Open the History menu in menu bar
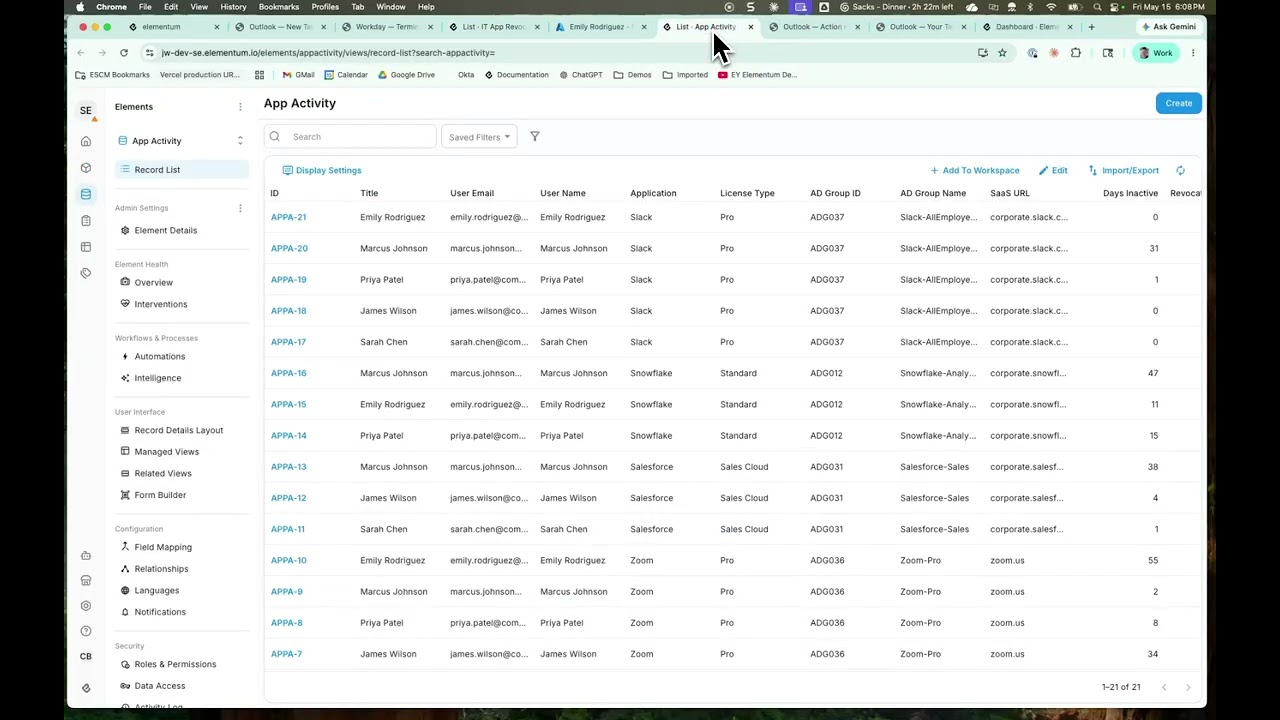Viewport: 1280px width, 720px height. click(x=233, y=7)
